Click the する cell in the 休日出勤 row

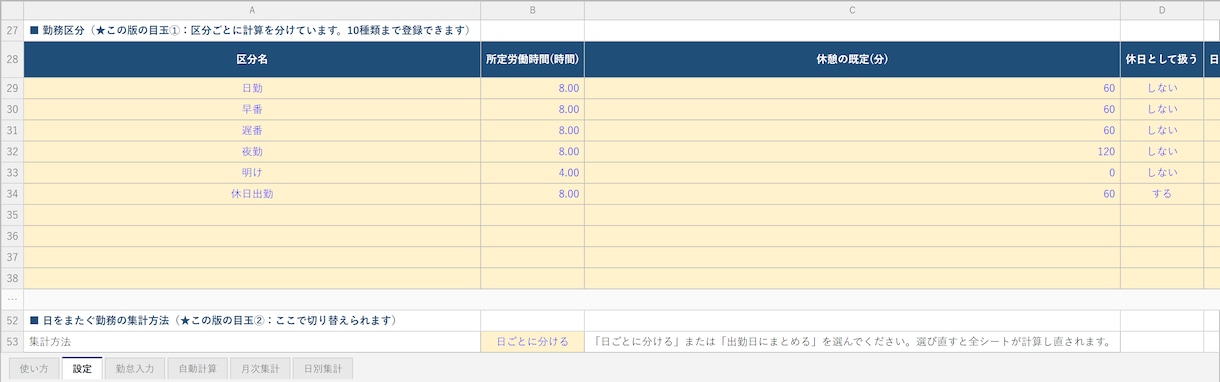1162,193
